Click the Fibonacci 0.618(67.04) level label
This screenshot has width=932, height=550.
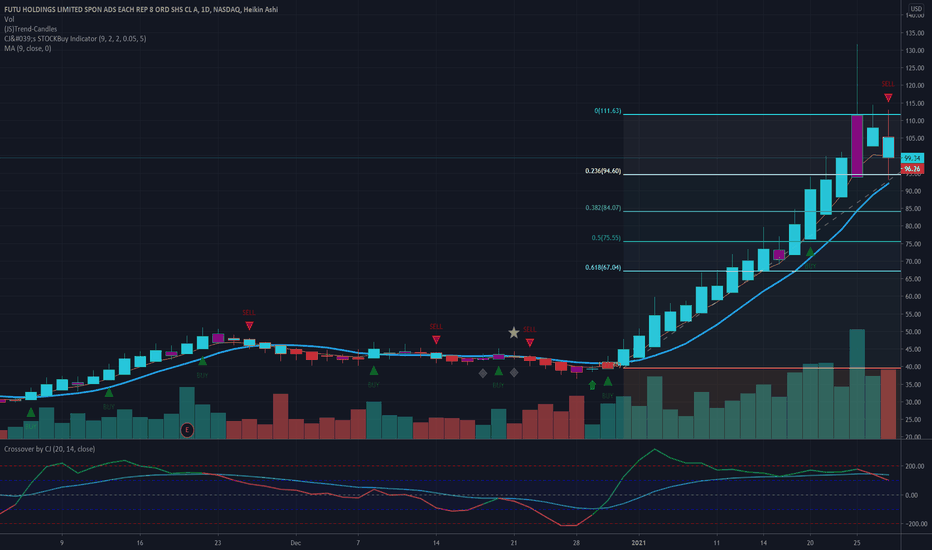point(603,268)
